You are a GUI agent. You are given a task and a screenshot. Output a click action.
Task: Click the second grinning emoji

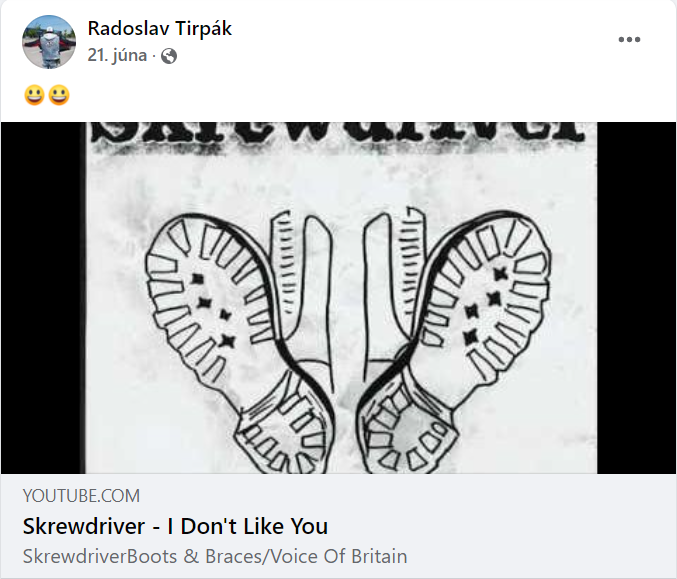click(59, 95)
